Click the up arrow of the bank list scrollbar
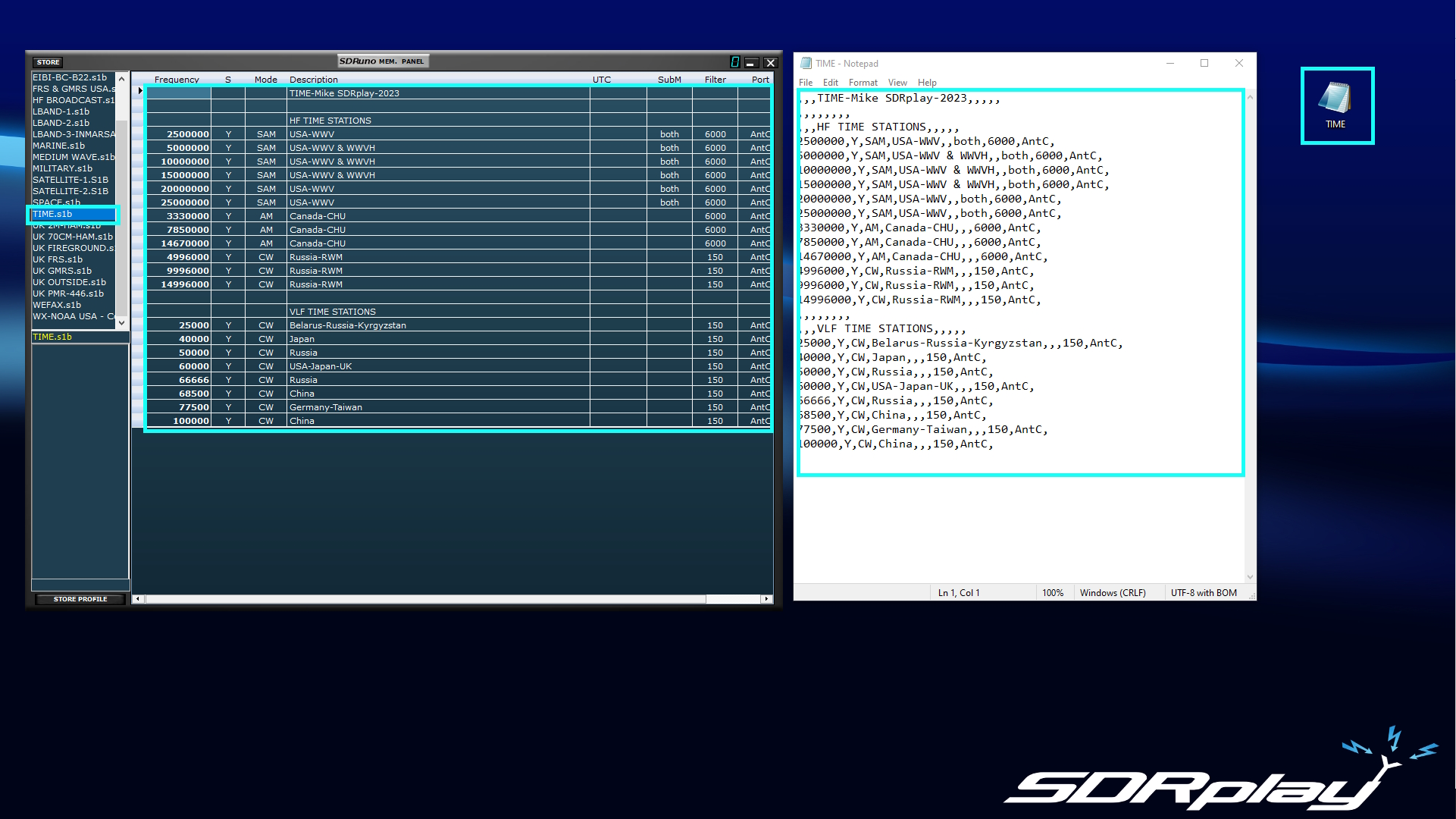 pos(122,77)
